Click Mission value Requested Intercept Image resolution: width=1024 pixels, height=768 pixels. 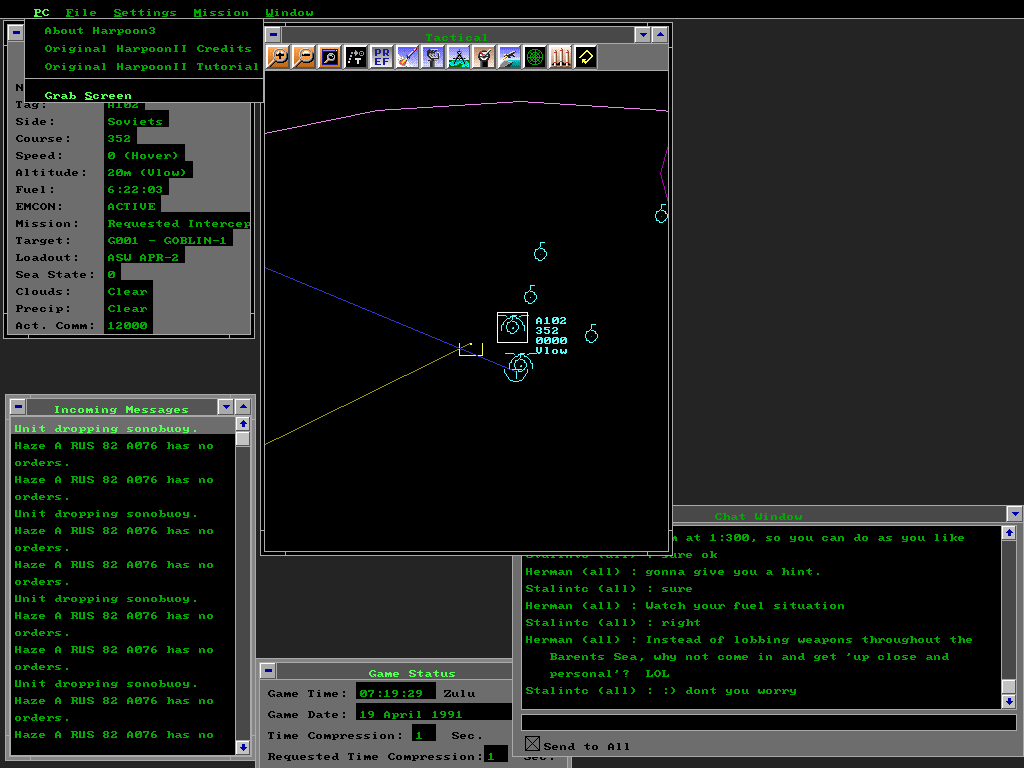point(177,223)
